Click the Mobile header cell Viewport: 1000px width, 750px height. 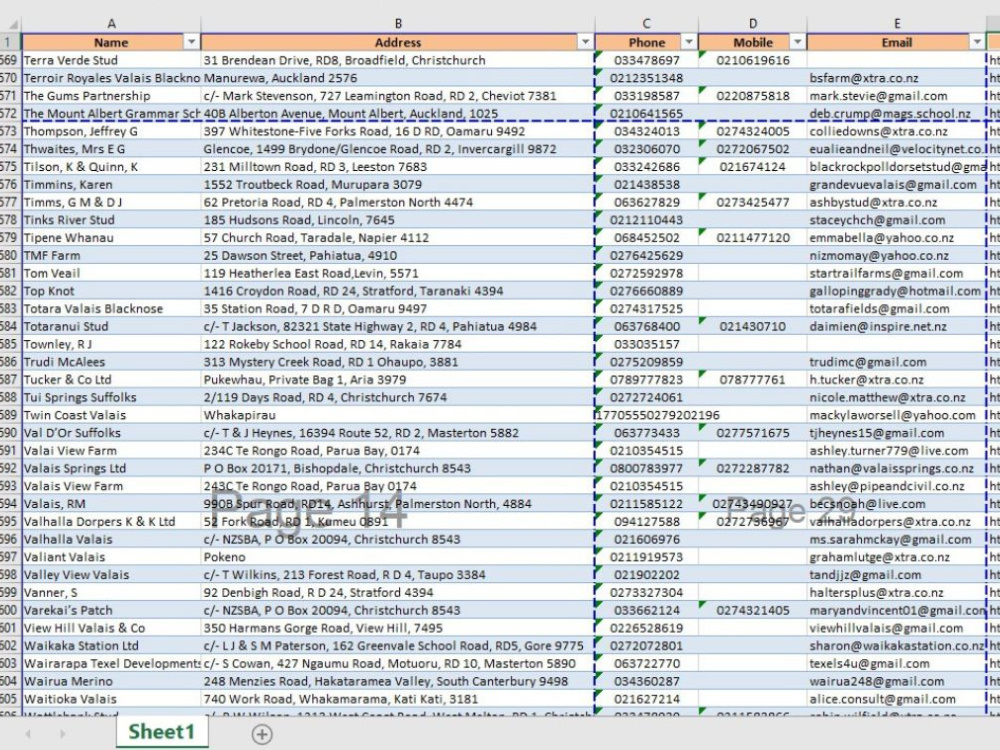coord(753,42)
